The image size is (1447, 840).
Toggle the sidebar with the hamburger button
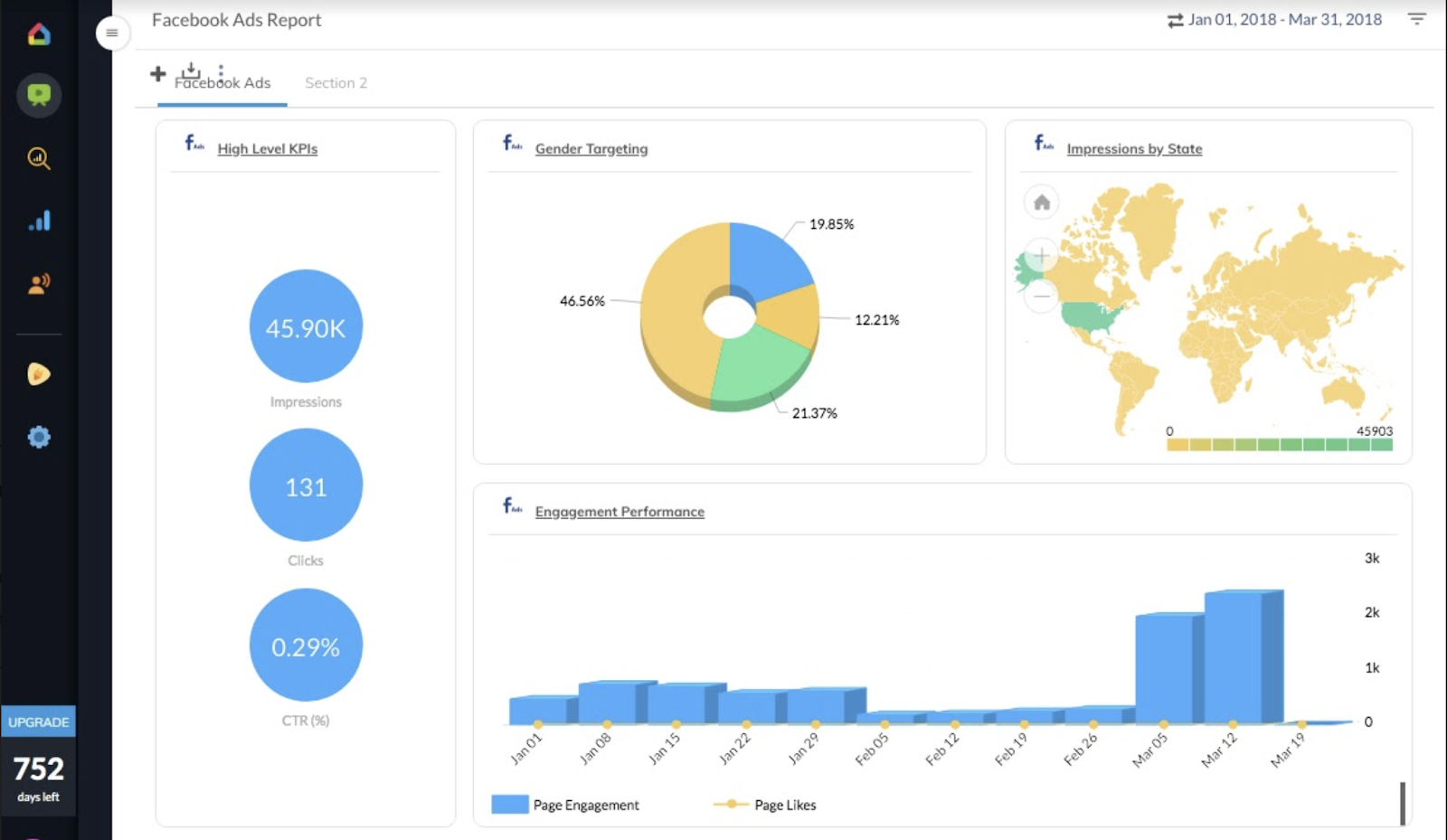coord(112,33)
